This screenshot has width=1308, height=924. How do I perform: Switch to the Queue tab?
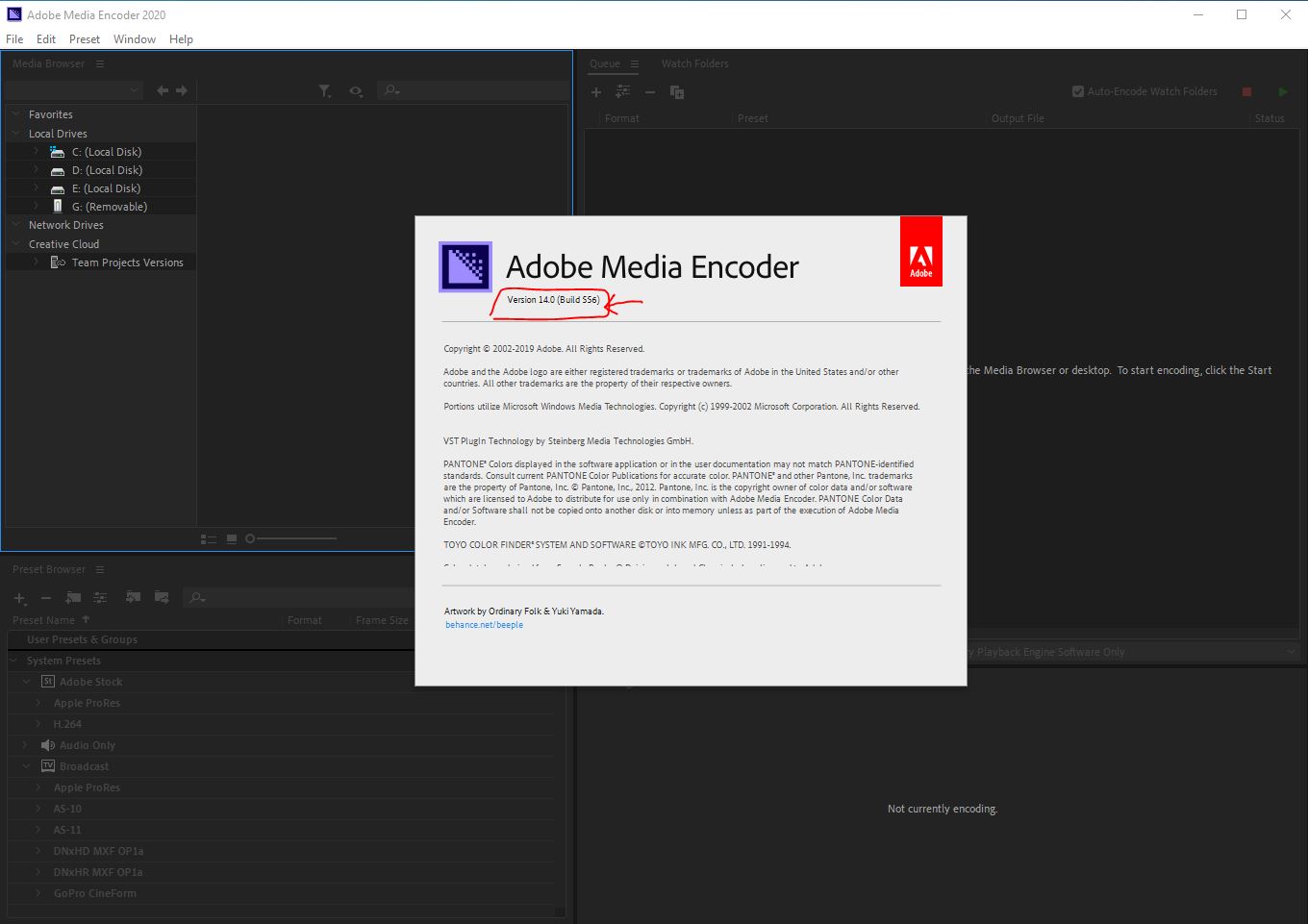tap(605, 63)
